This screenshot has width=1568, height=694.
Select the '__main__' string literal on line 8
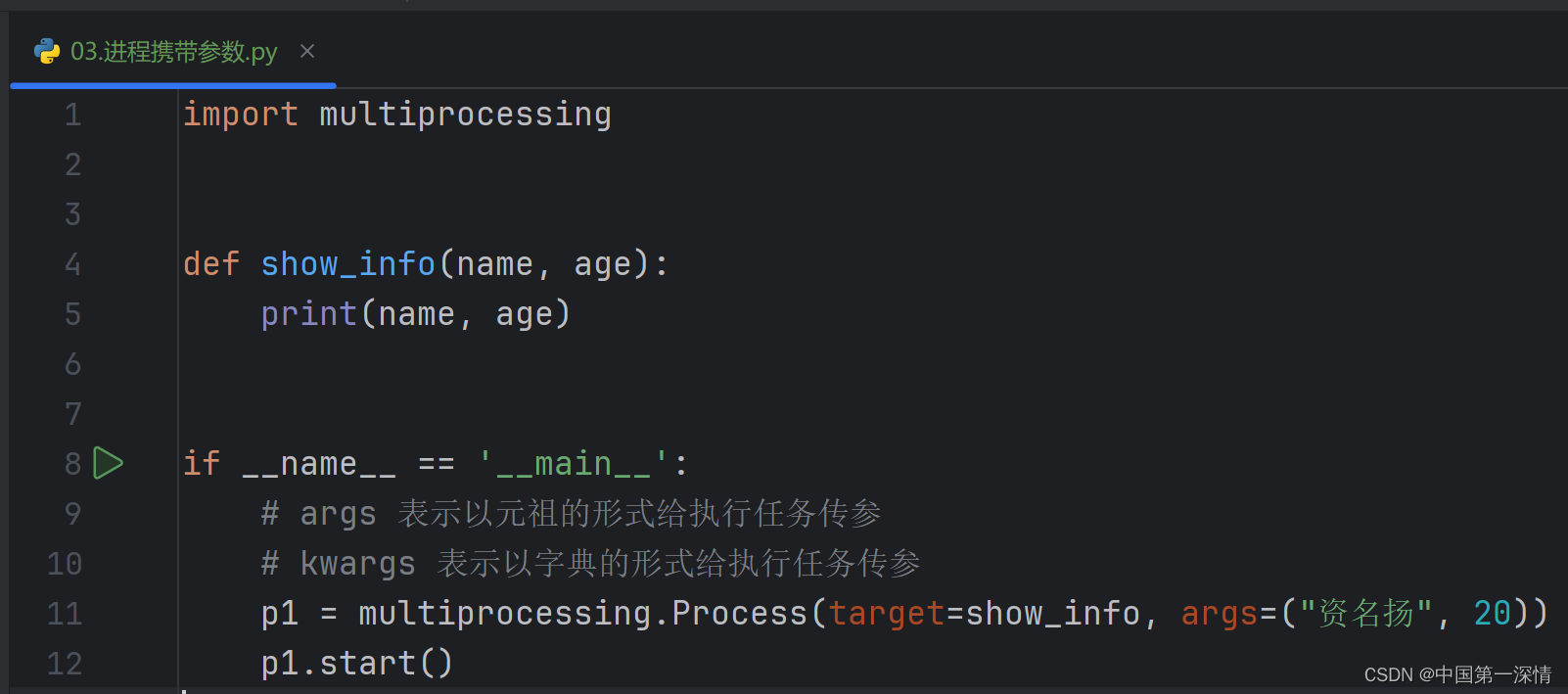coord(573,462)
